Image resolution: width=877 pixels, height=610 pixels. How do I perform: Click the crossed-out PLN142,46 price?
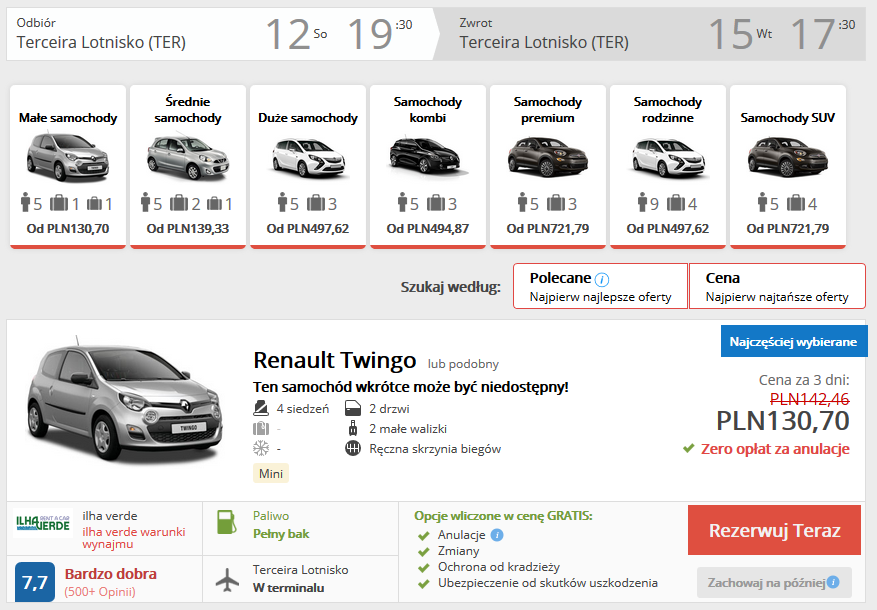[x=809, y=399]
